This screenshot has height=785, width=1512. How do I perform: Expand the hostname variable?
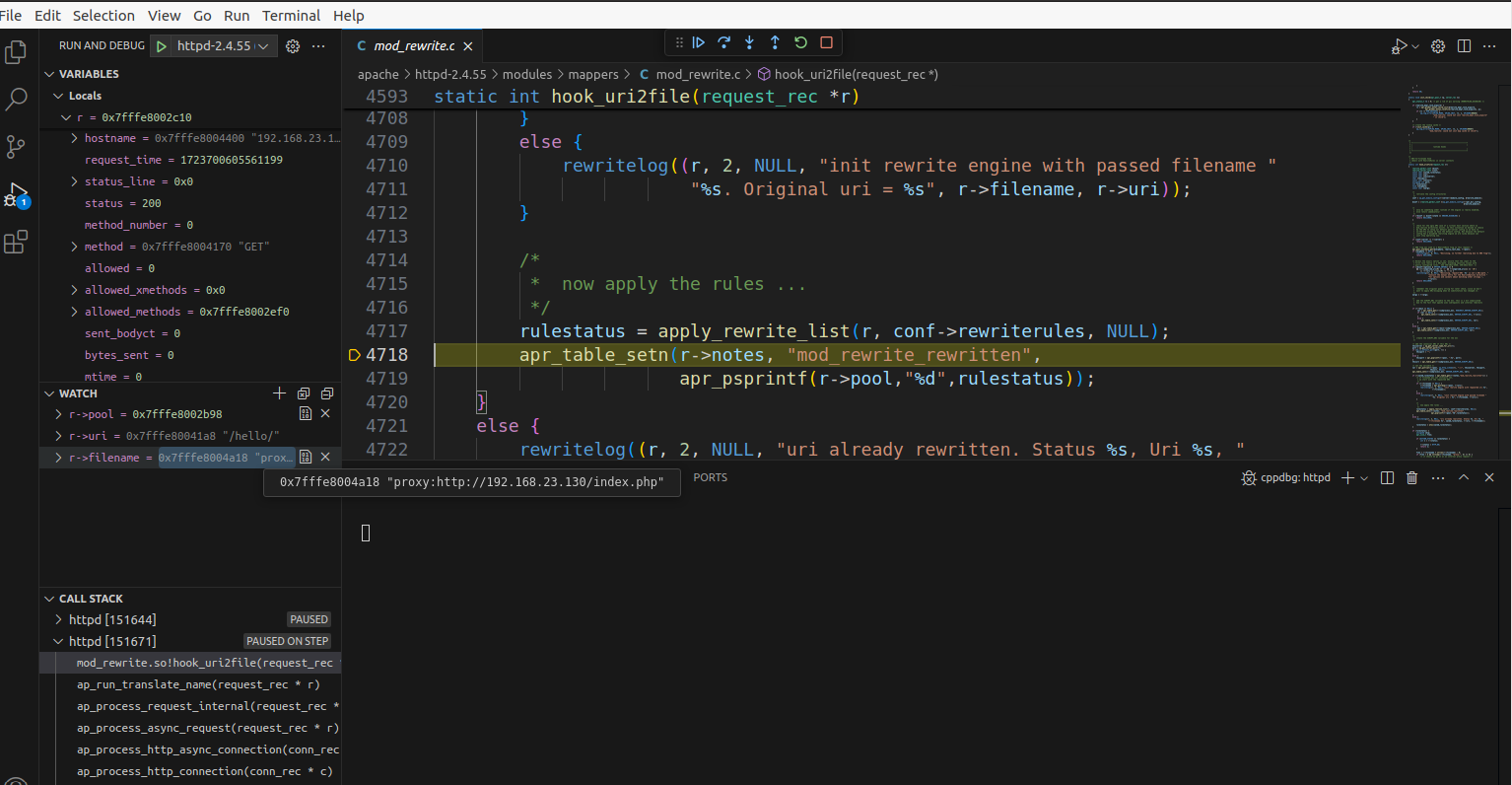click(x=75, y=138)
